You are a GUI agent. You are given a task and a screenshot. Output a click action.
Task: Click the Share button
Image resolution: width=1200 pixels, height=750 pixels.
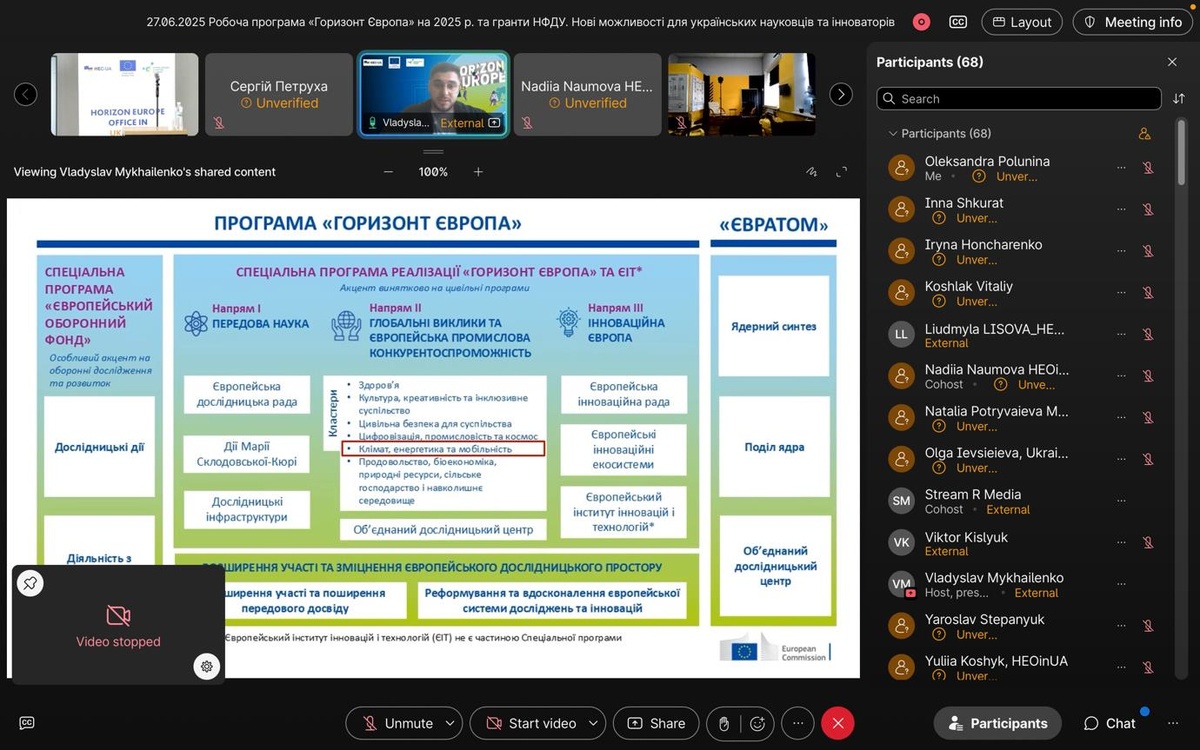pyautogui.click(x=656, y=723)
